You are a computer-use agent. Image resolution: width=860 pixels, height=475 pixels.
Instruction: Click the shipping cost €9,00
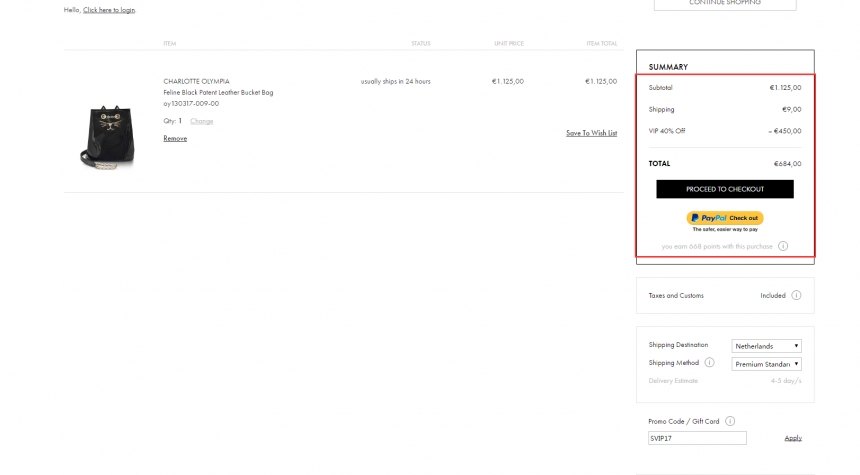click(x=791, y=110)
